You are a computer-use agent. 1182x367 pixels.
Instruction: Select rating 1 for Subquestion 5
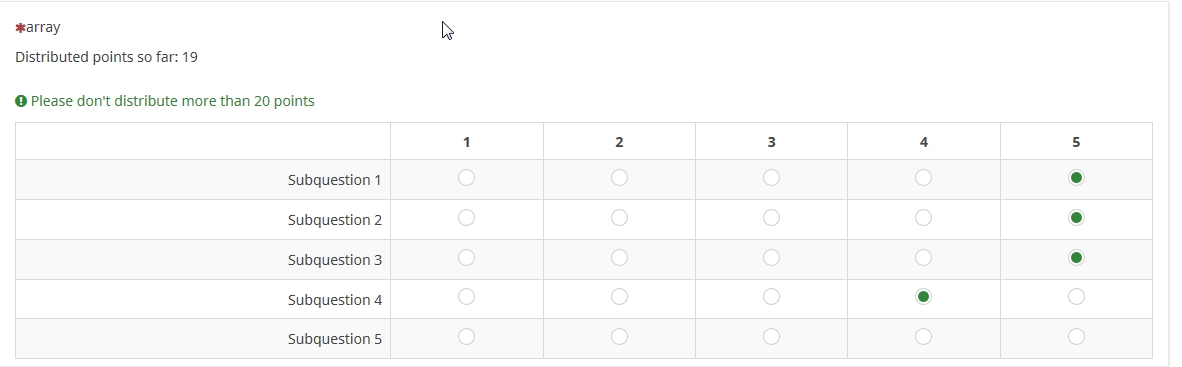(467, 337)
